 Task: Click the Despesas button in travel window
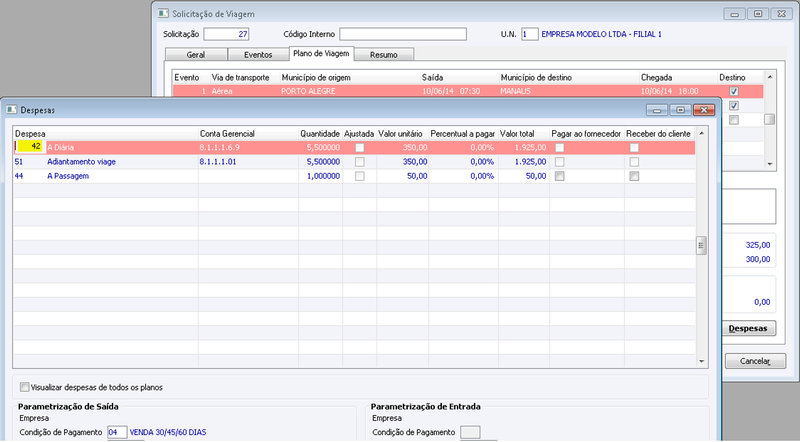[748, 328]
